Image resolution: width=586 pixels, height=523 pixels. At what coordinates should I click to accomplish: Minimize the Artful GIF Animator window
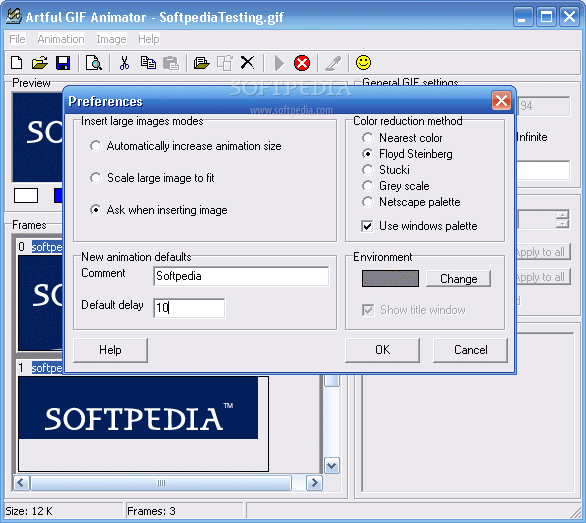(x=523, y=17)
